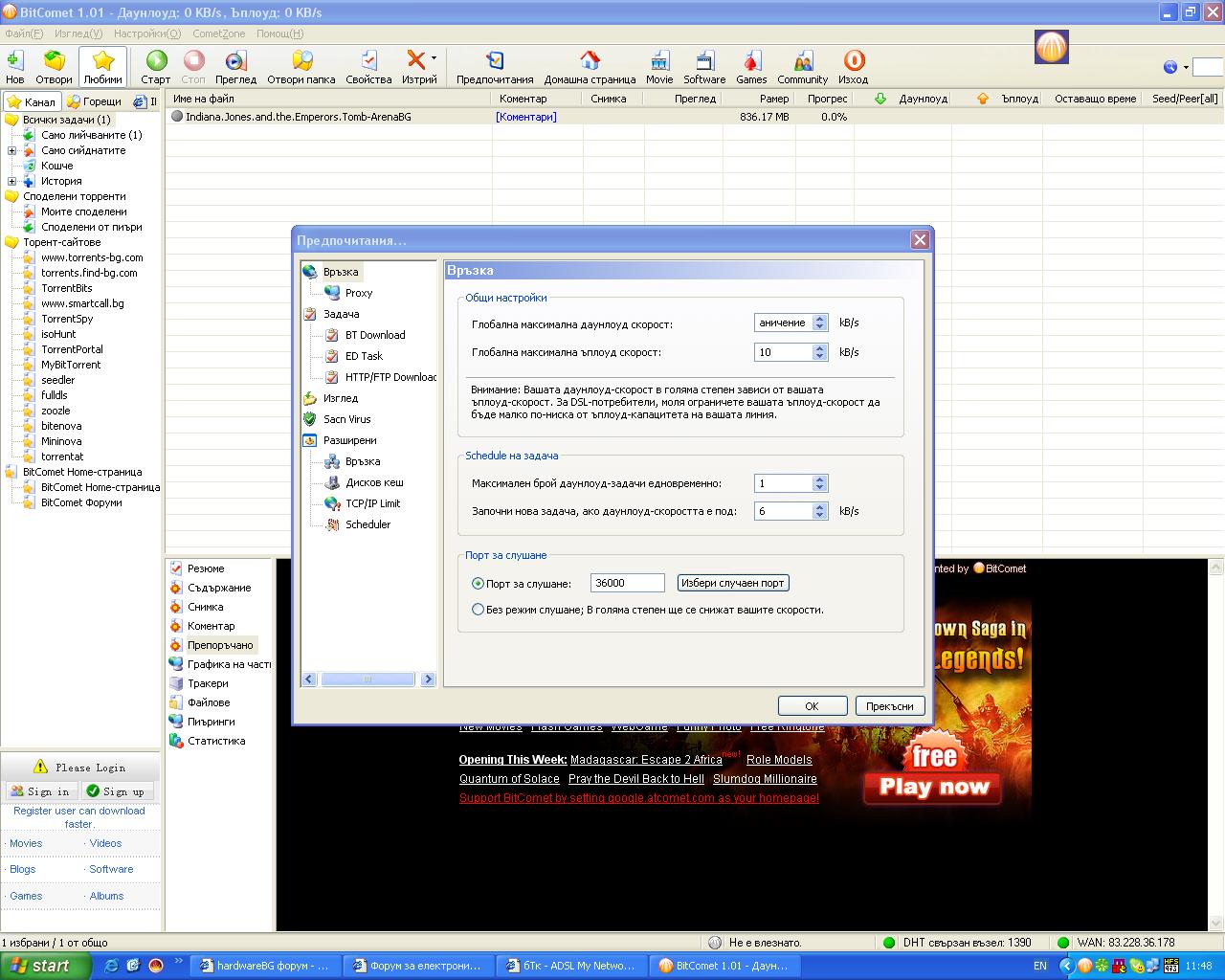Image resolution: width=1225 pixels, height=980 pixels.
Task: Adjust max simultaneous download tasks stepper
Action: pyautogui.click(x=819, y=483)
